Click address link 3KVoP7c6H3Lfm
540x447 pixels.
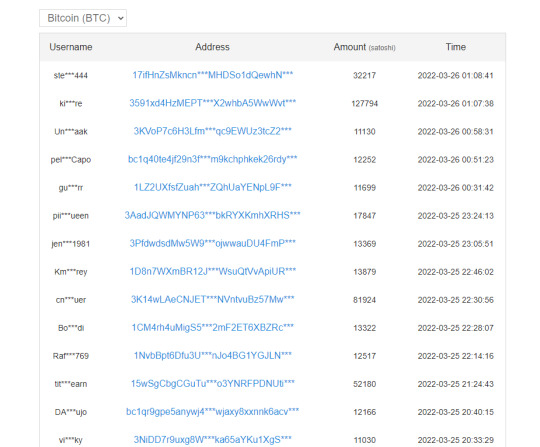coord(212,131)
